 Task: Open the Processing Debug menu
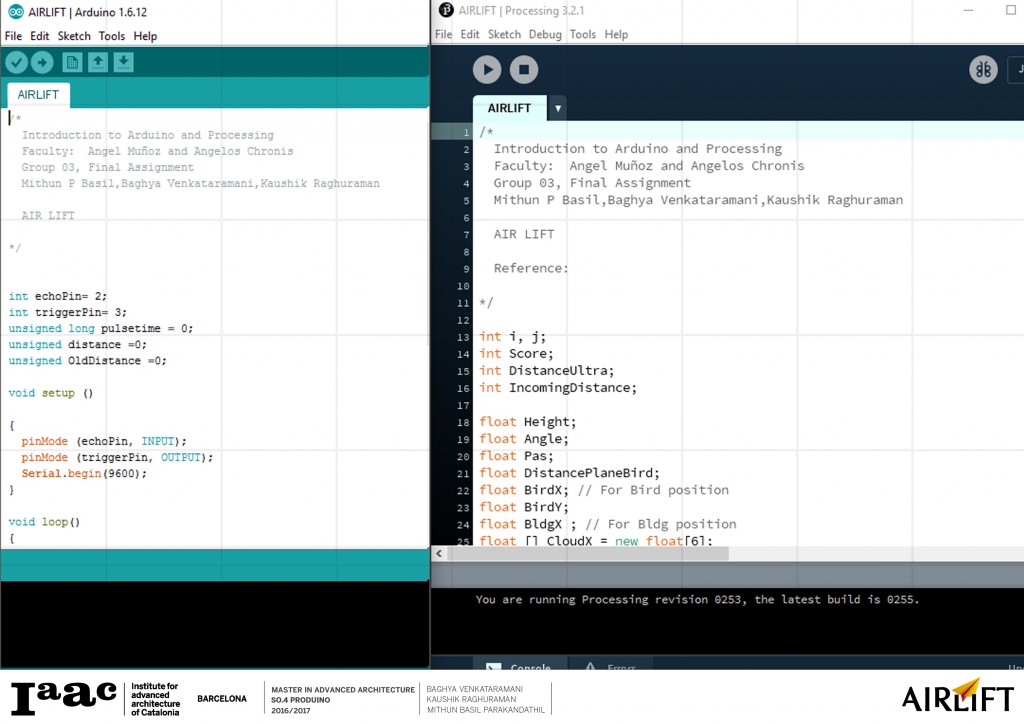click(545, 34)
